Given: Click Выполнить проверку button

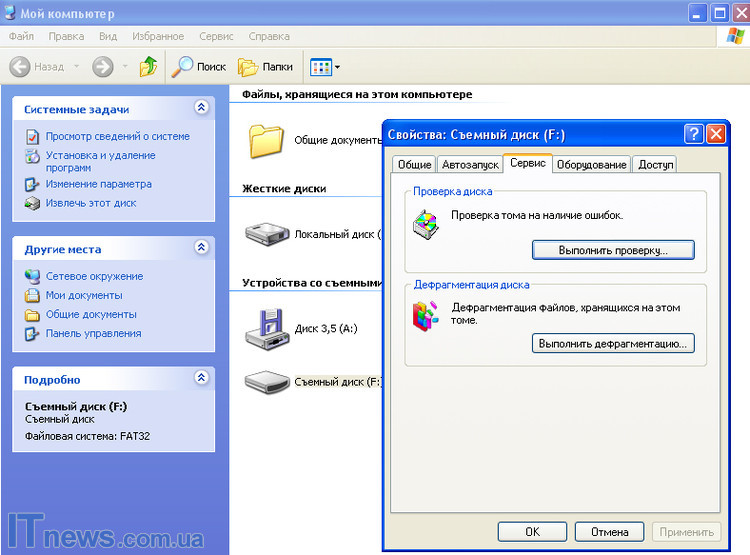Looking at the screenshot, I should pos(613,249).
